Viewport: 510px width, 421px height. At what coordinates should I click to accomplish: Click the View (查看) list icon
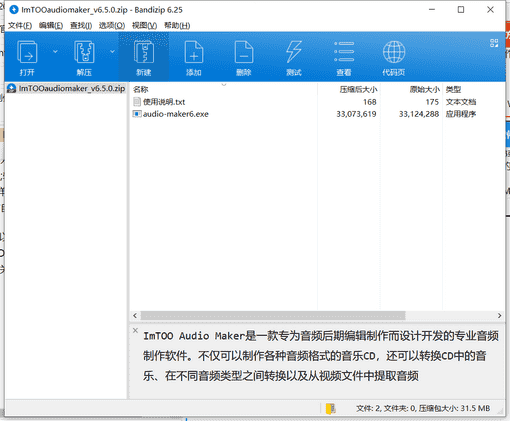tap(344, 52)
